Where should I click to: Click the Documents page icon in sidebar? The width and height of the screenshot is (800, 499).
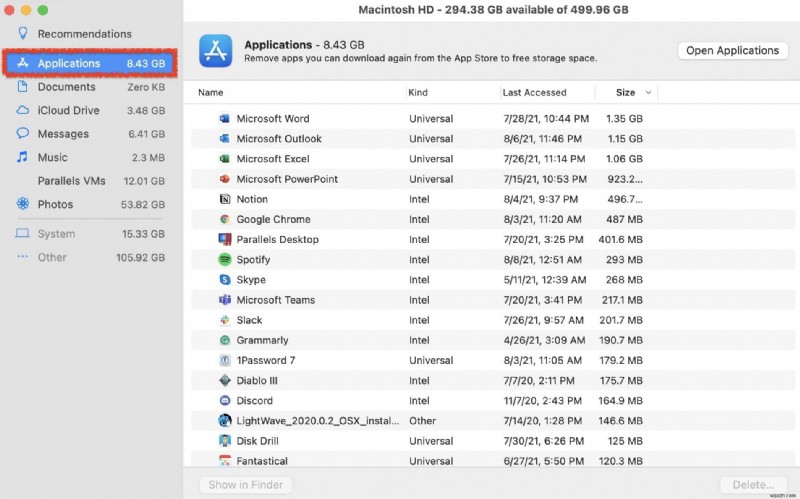[22, 87]
